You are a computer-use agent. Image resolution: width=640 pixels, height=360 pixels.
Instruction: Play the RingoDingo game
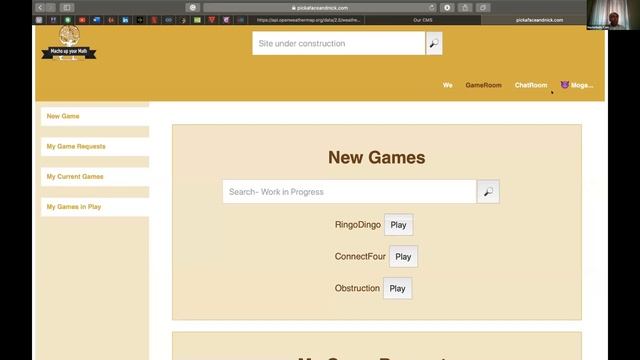pyautogui.click(x=398, y=225)
